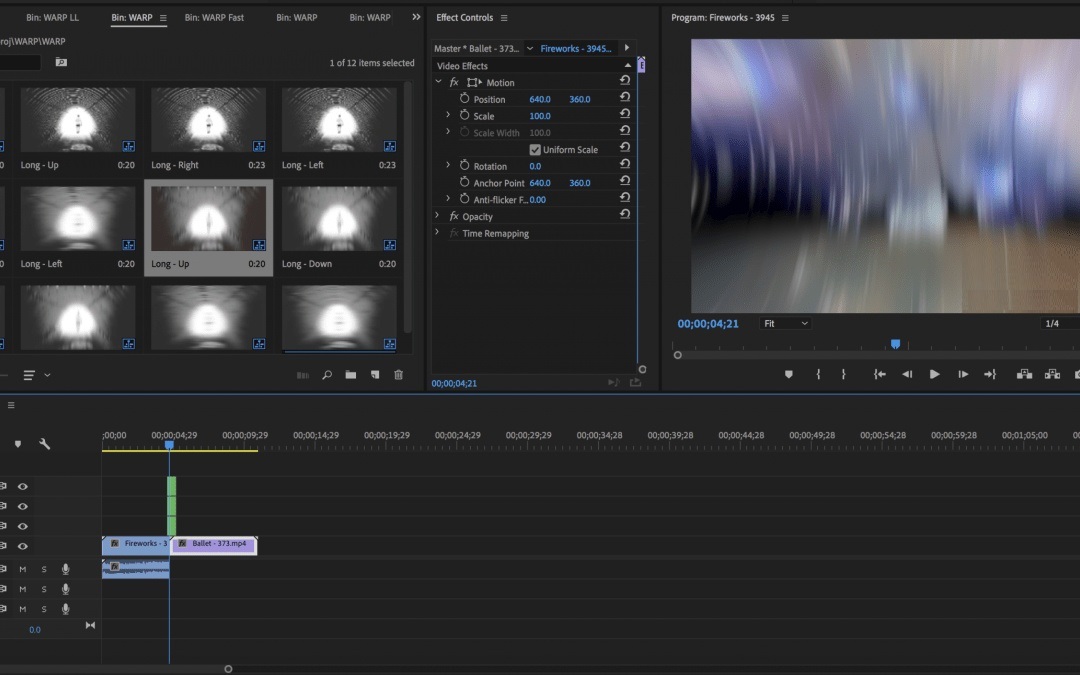
Task: Collapse the Motion effect group
Action: (438, 81)
